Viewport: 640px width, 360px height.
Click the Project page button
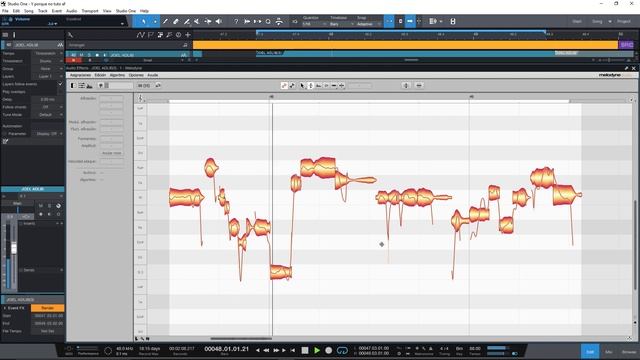(x=624, y=21)
